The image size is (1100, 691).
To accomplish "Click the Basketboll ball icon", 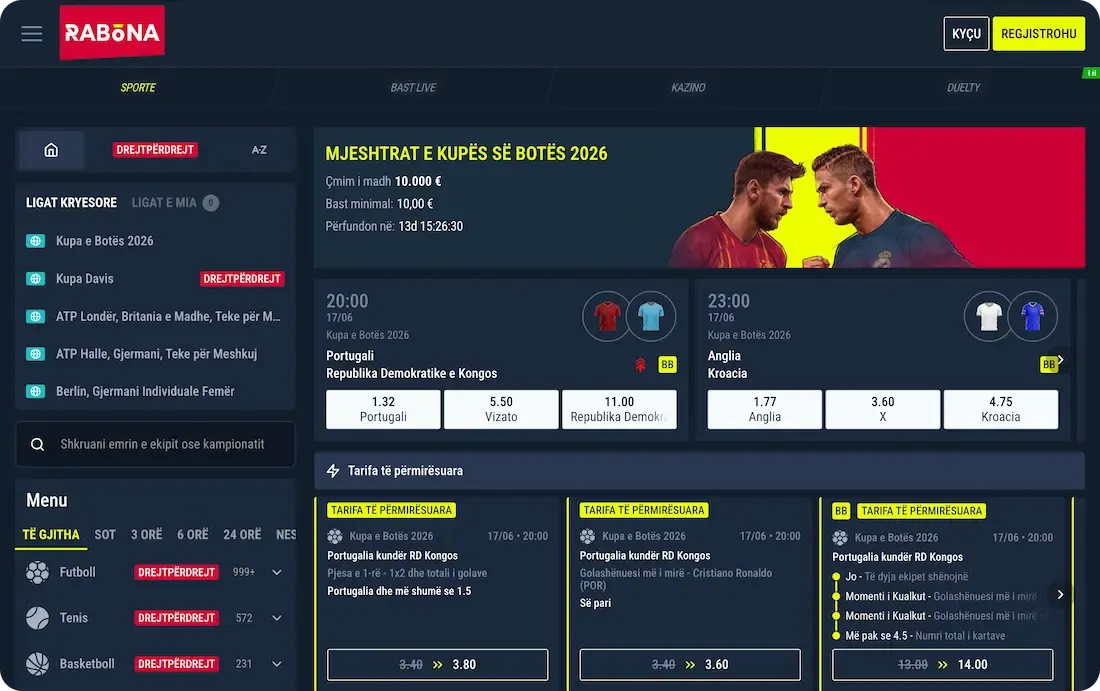I will point(38,664).
